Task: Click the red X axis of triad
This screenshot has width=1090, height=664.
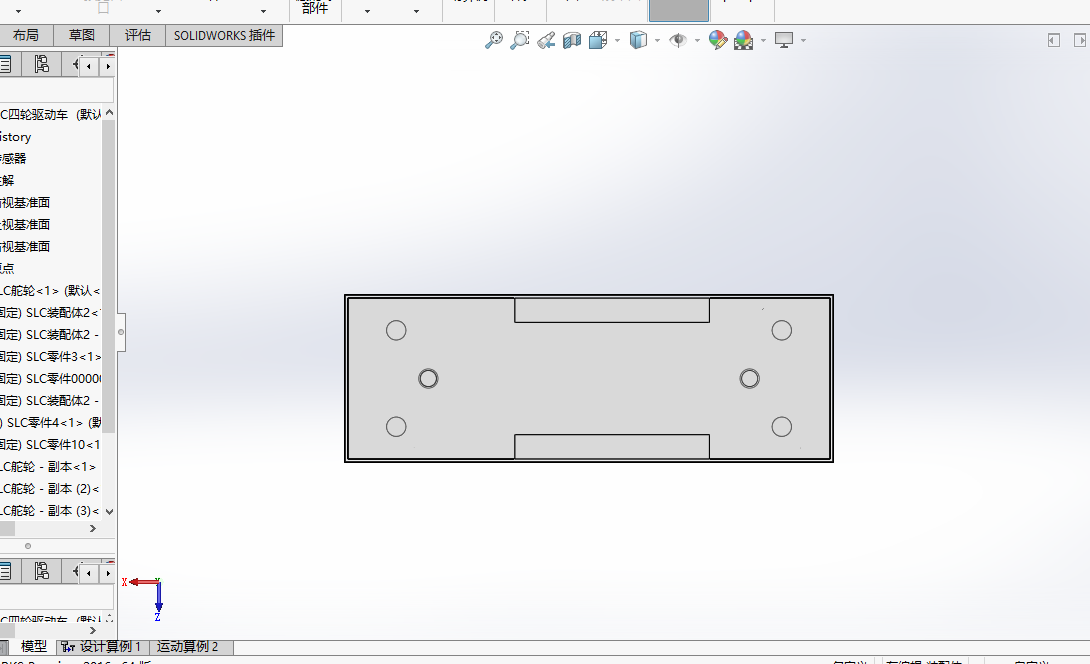Action: (143, 582)
